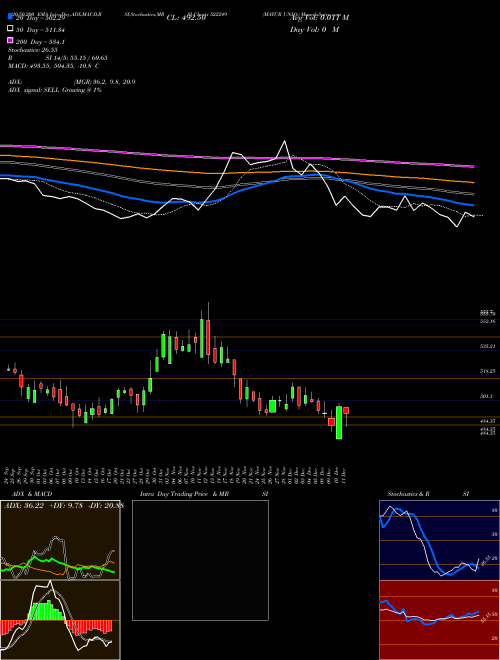The width and height of the screenshot is (500, 660).
Task: Click the peak of the white price line
Action: coord(285,141)
